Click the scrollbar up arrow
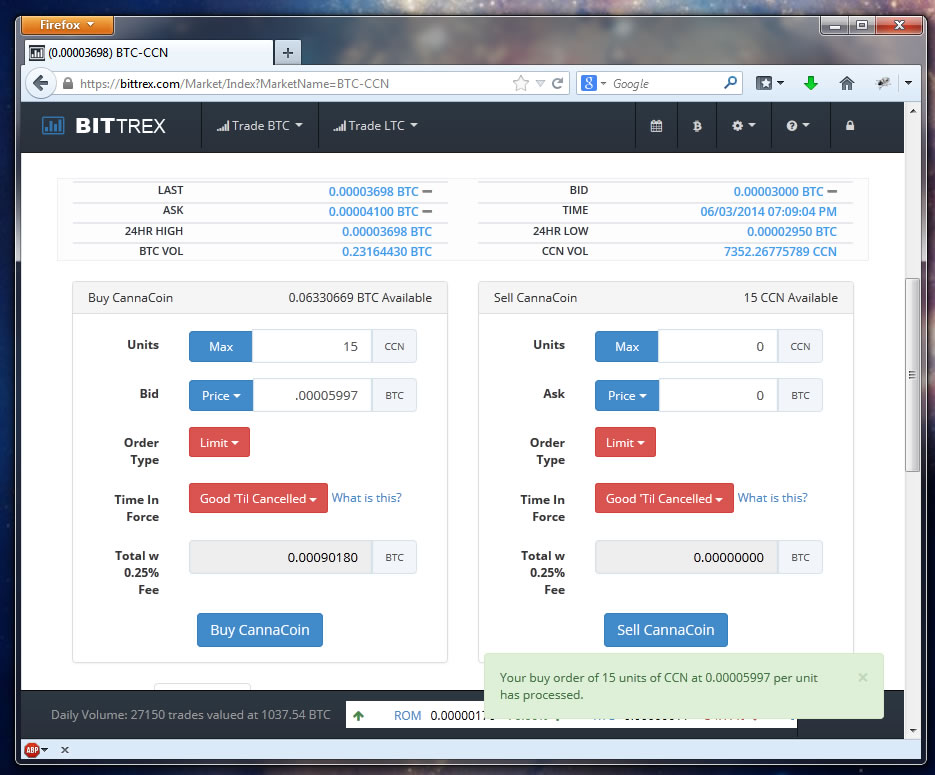Image resolution: width=935 pixels, height=775 pixels. click(x=912, y=111)
